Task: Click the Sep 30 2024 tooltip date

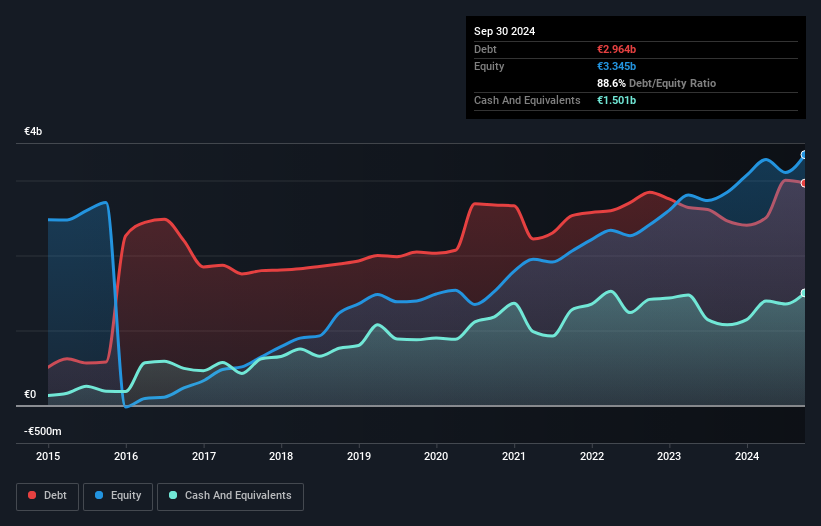Action: coord(504,31)
